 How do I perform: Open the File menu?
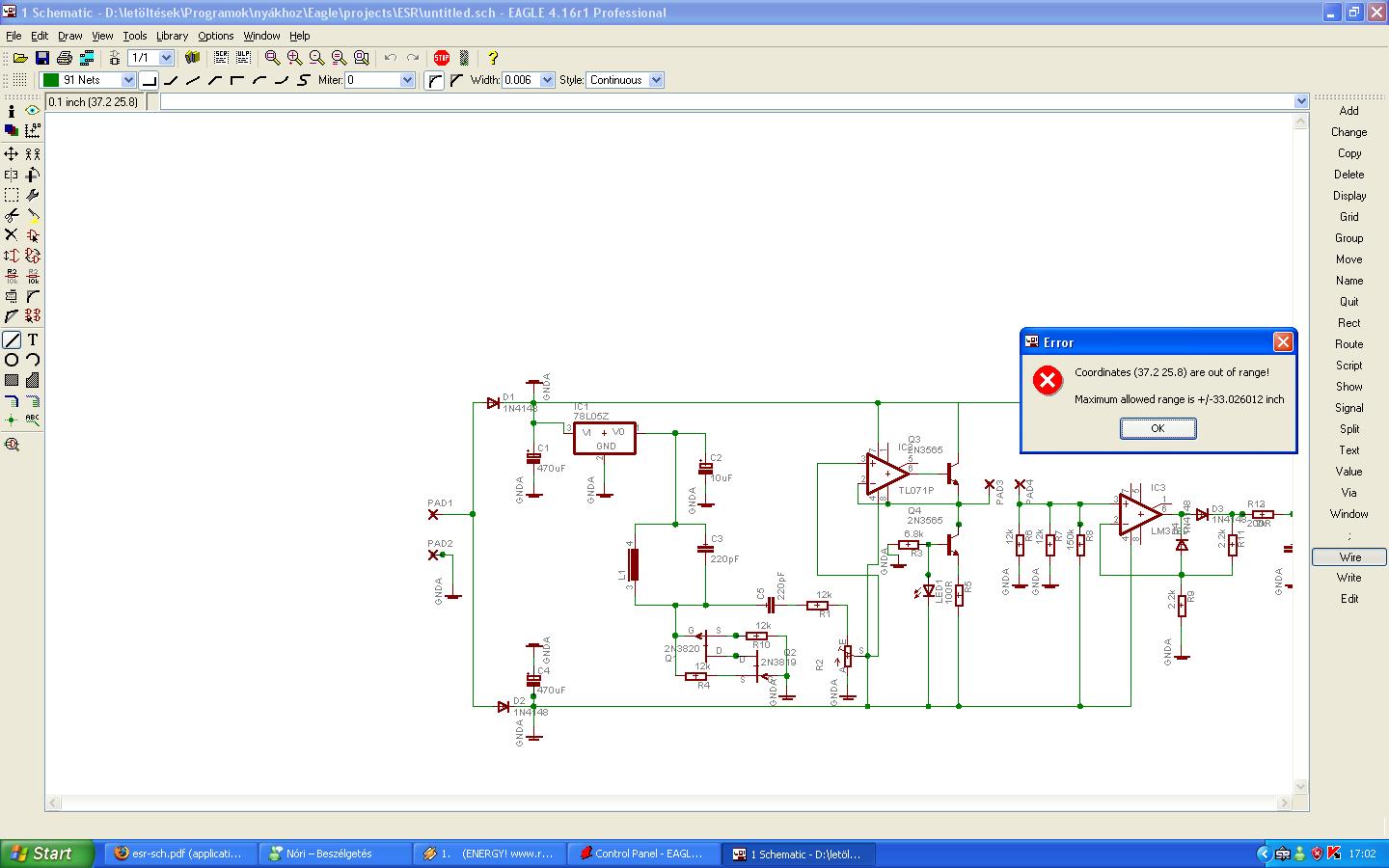14,36
